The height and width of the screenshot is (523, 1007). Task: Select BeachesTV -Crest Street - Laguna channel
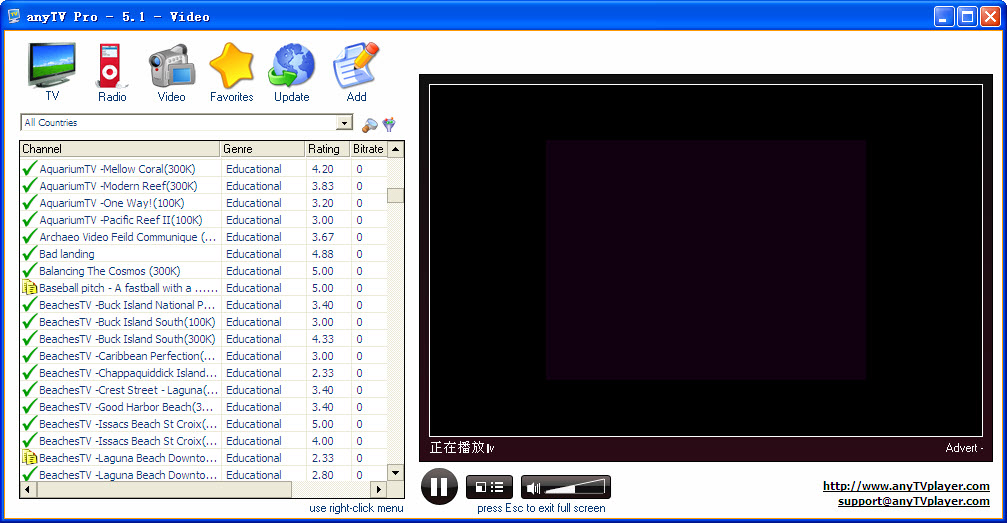tap(128, 390)
